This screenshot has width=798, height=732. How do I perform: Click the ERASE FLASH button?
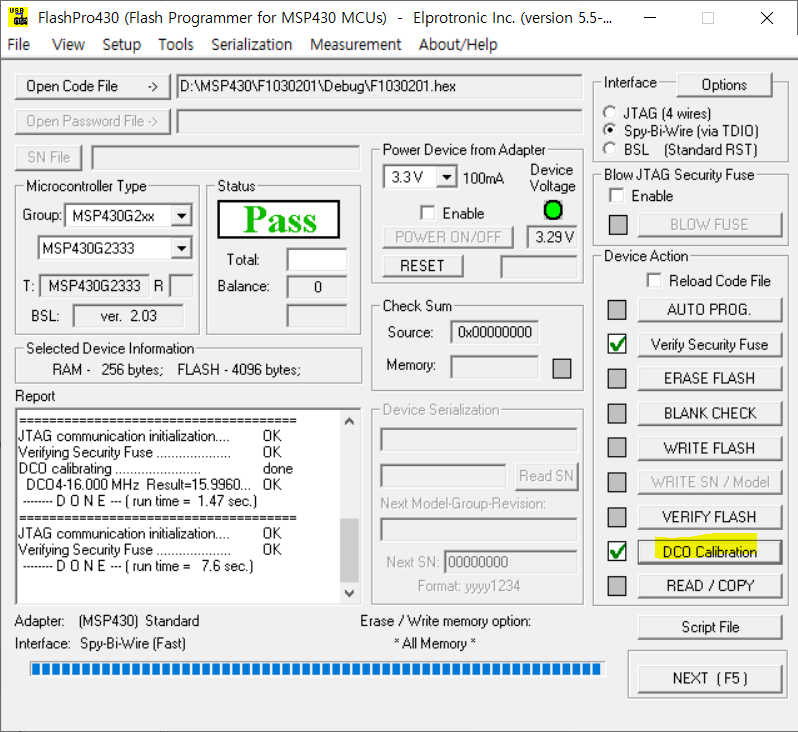(x=709, y=379)
